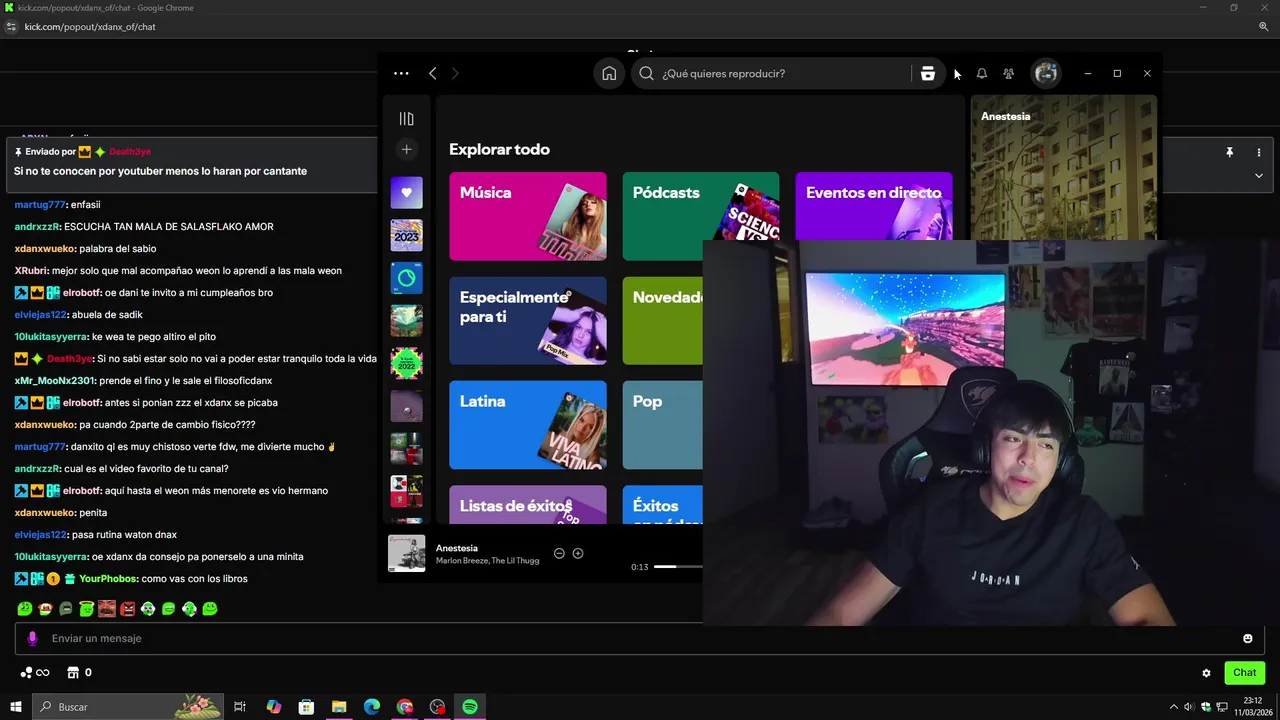Open the Eventos en directo card
Image resolution: width=1280 pixels, height=720 pixels.
pyautogui.click(x=874, y=207)
